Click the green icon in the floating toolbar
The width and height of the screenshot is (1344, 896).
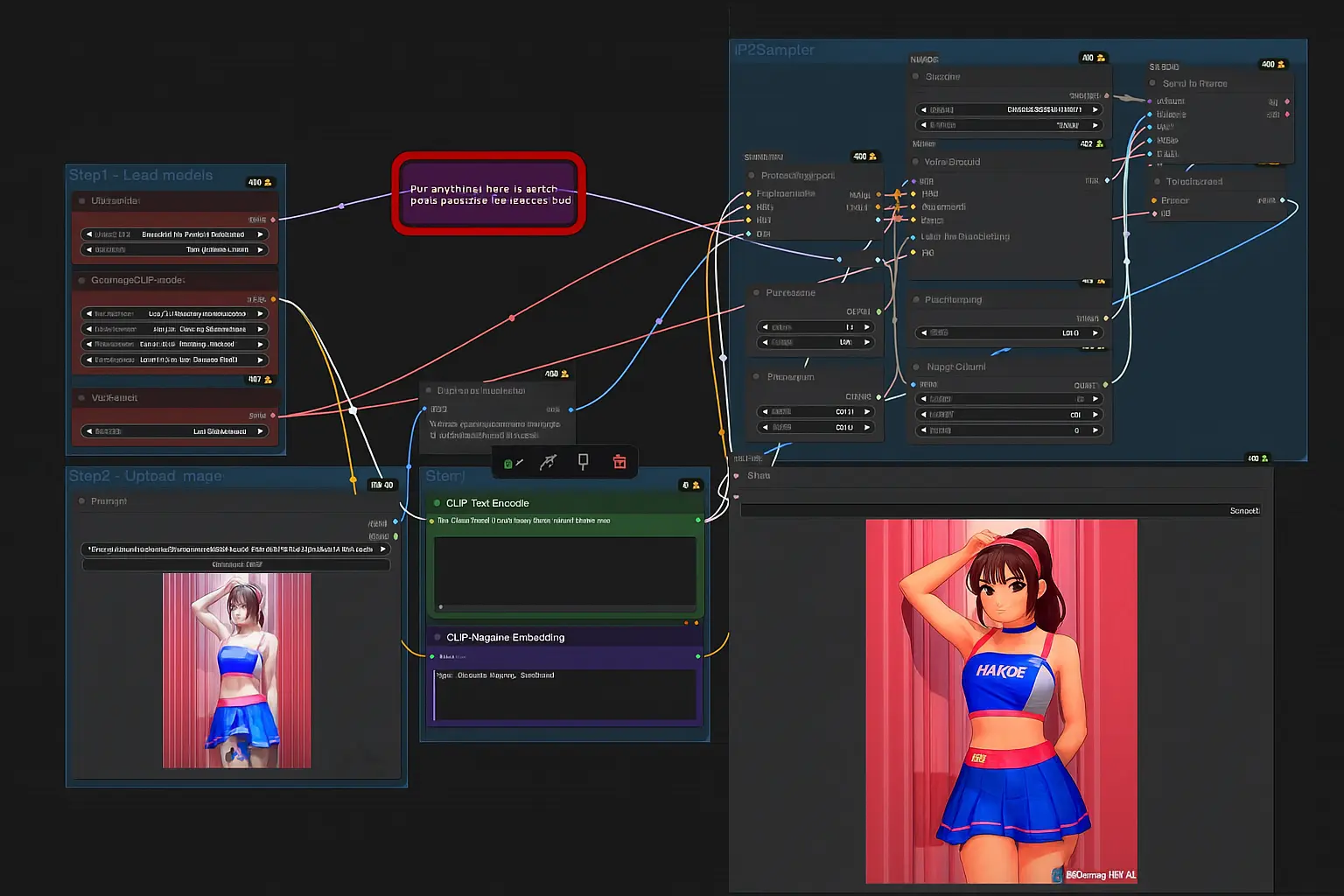[513, 463]
